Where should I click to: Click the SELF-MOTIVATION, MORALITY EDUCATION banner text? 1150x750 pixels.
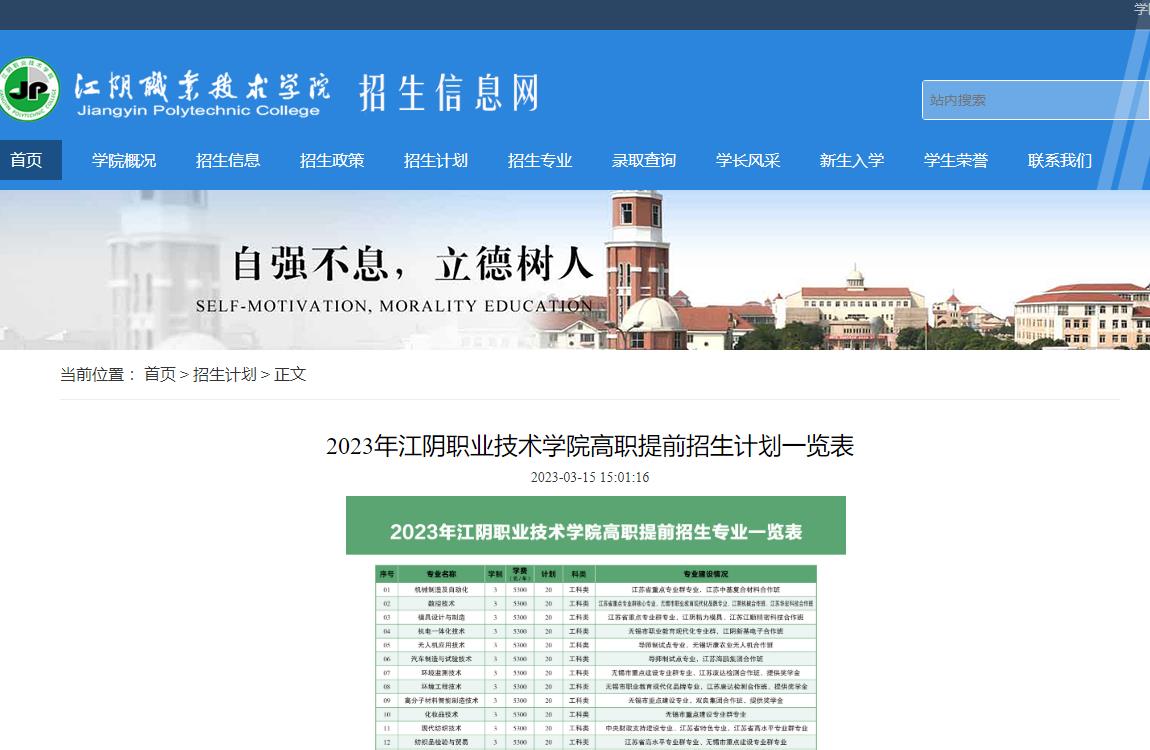coord(394,306)
